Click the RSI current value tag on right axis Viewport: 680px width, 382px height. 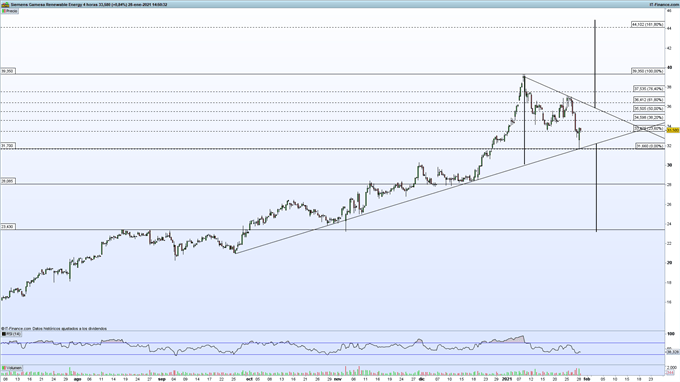tap(673, 352)
